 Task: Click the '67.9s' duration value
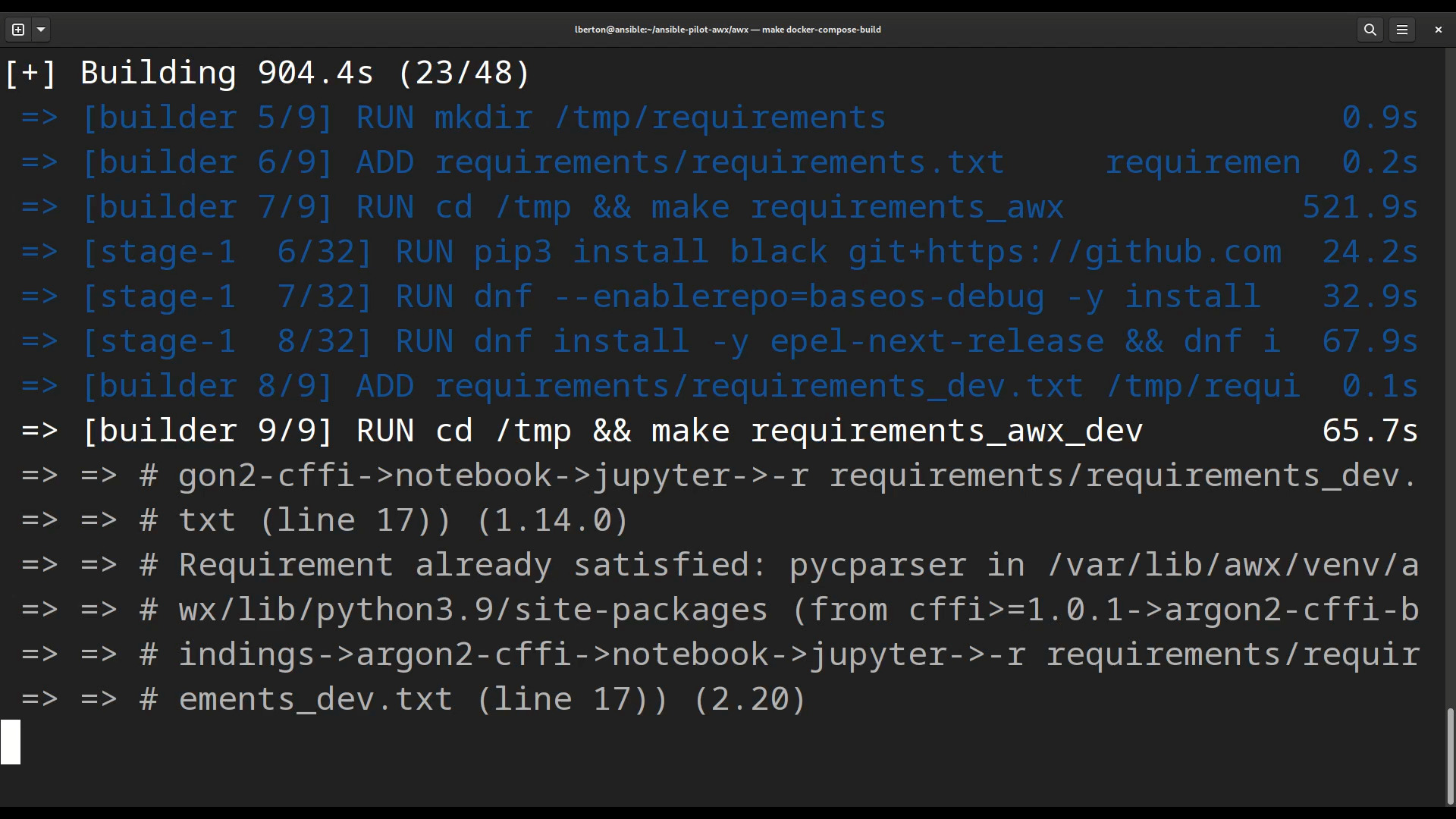[x=1370, y=341]
